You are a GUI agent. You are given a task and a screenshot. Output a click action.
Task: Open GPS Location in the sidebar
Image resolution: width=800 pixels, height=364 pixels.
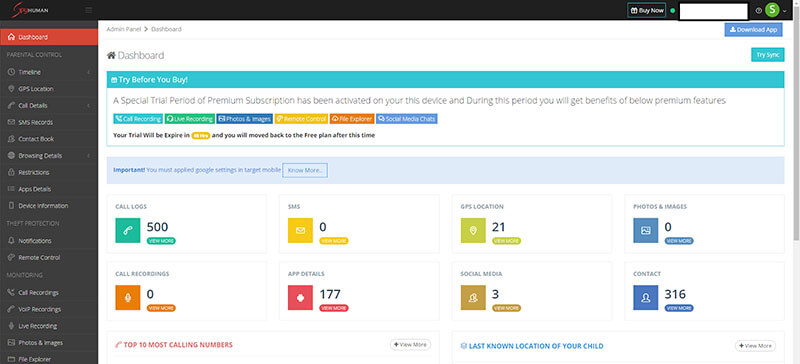[x=49, y=89]
